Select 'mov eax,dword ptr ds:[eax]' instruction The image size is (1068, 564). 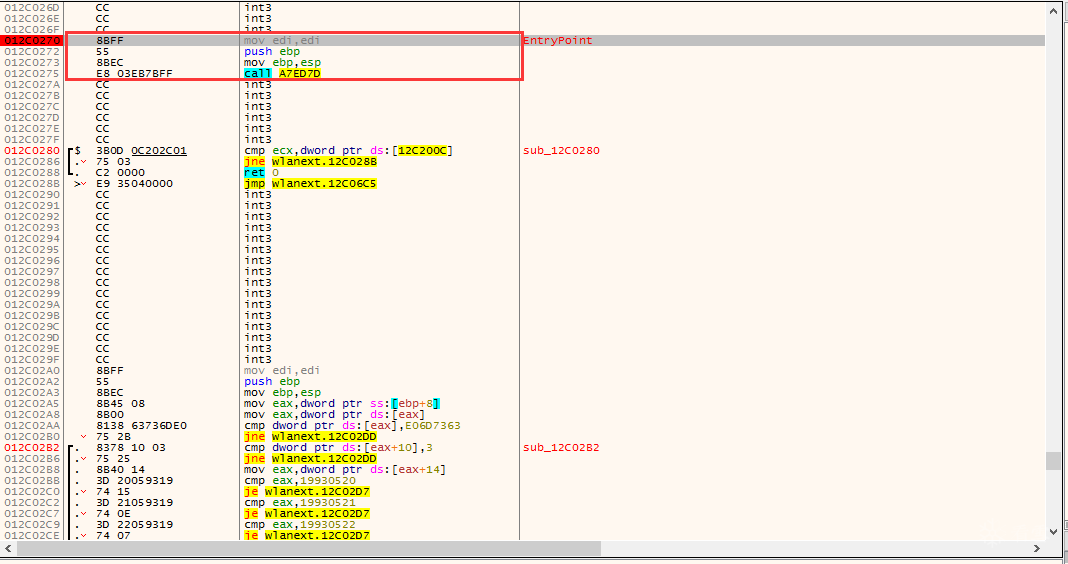(x=334, y=415)
